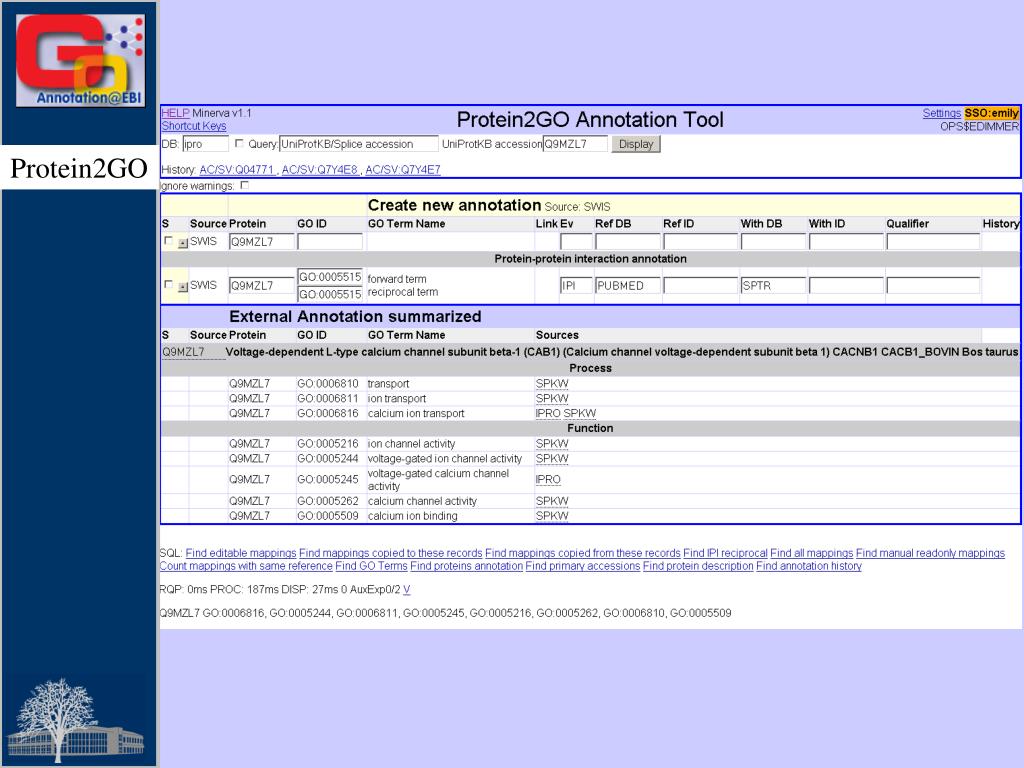Open the Find GO Terms link

372,566
